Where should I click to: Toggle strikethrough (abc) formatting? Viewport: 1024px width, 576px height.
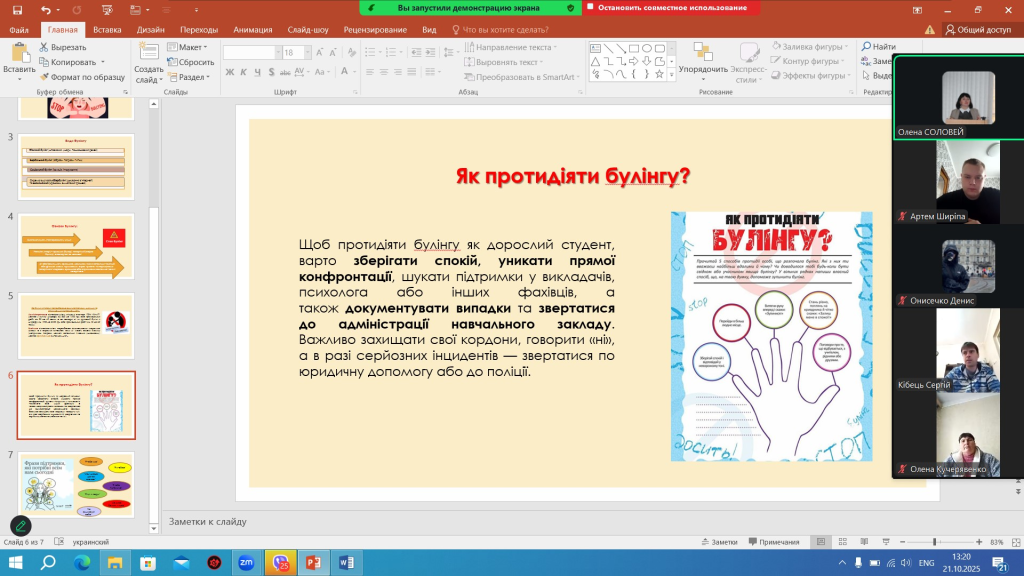[285, 72]
